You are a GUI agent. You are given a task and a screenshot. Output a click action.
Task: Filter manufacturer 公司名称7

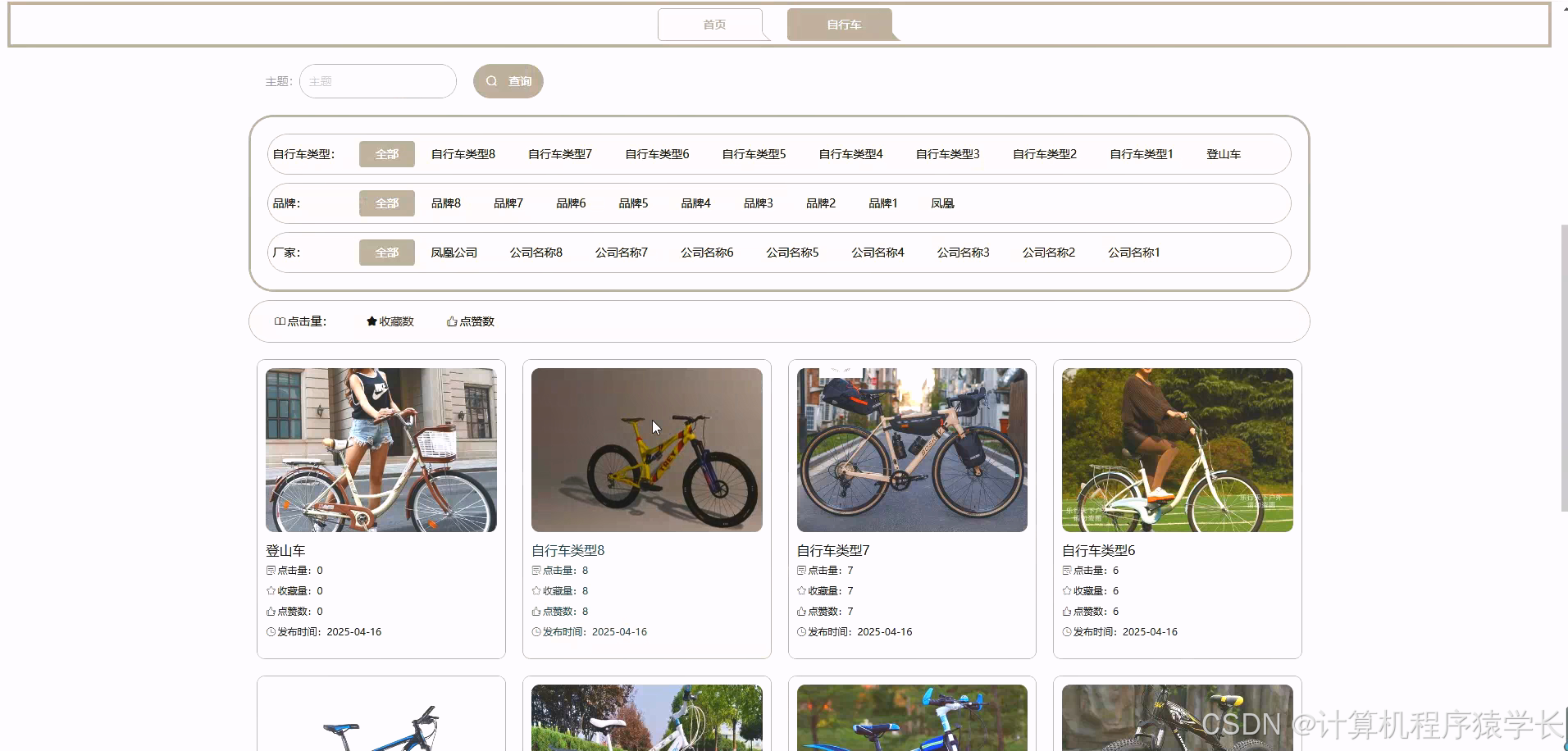click(622, 253)
